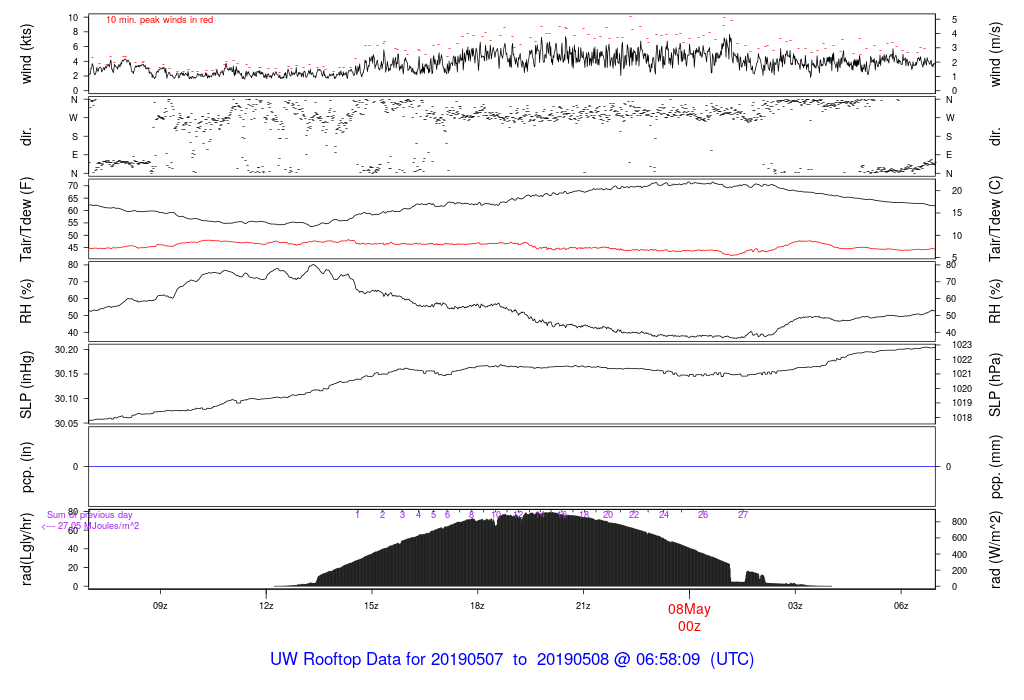This screenshot has width=1024, height=700.
Task: Select the 'pcp. (in)' axis label
Action: click(27, 467)
